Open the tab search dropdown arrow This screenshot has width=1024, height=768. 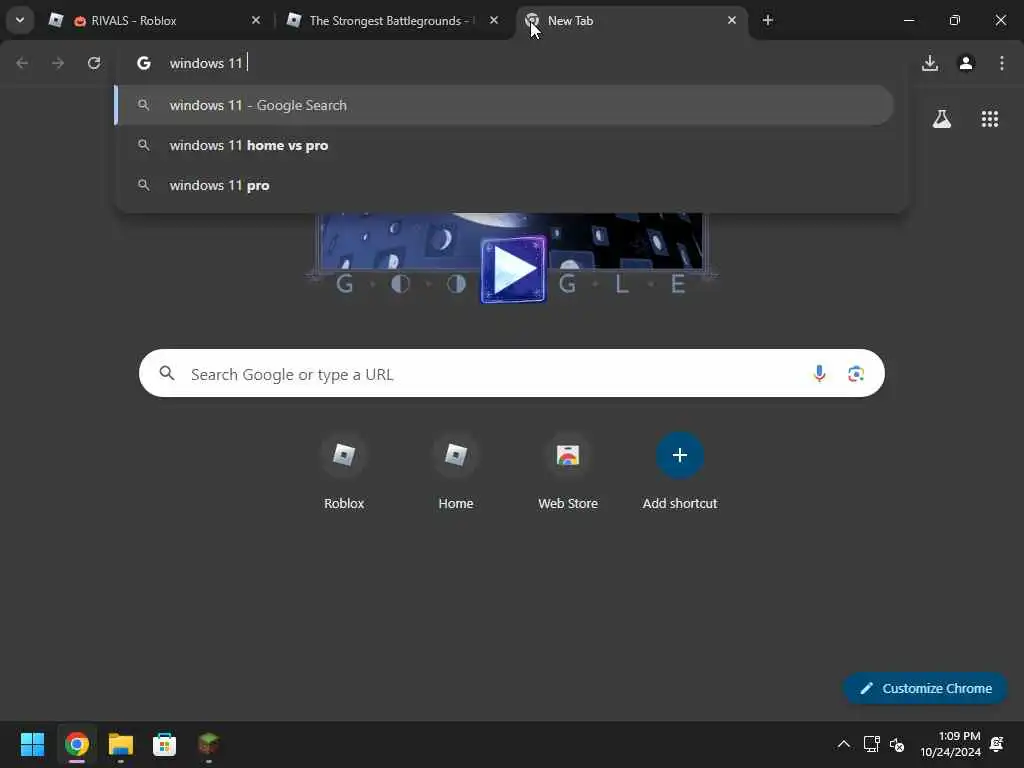tap(20, 20)
